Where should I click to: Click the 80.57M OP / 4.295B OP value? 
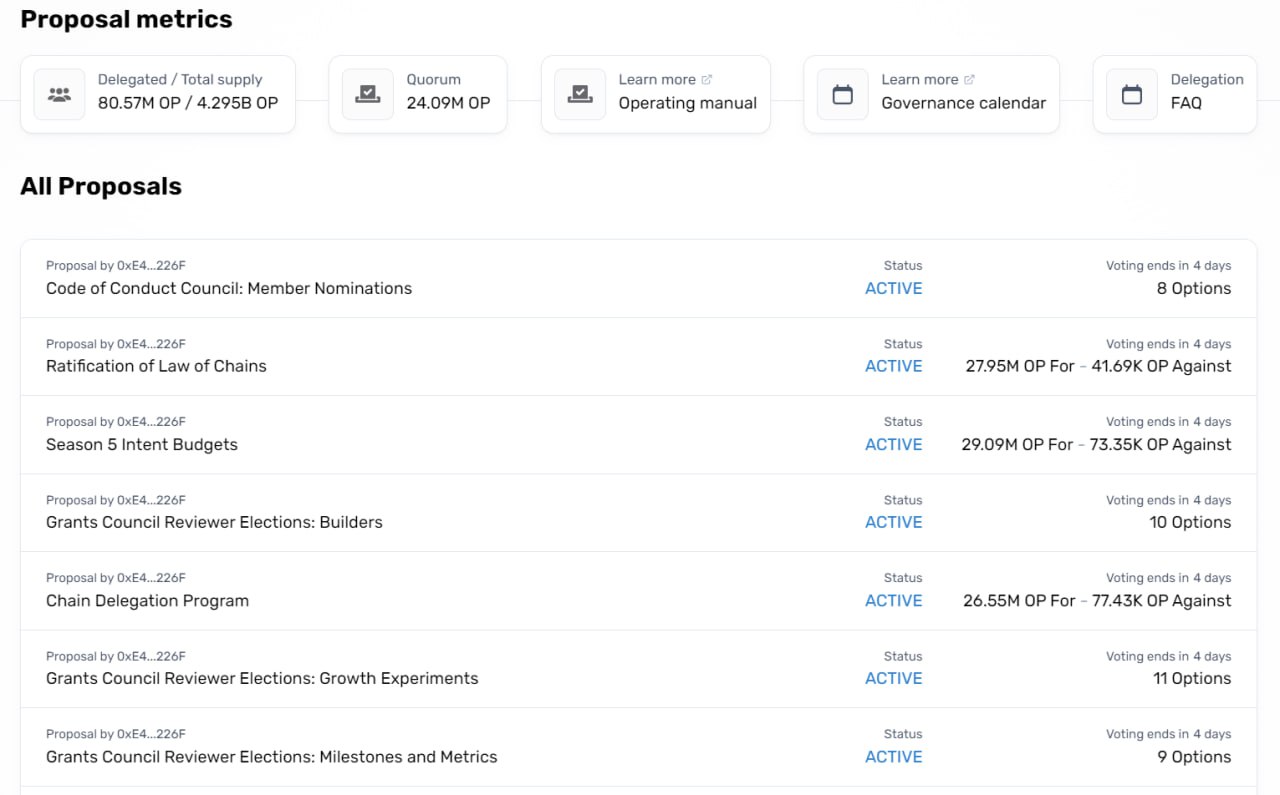pyautogui.click(x=188, y=103)
